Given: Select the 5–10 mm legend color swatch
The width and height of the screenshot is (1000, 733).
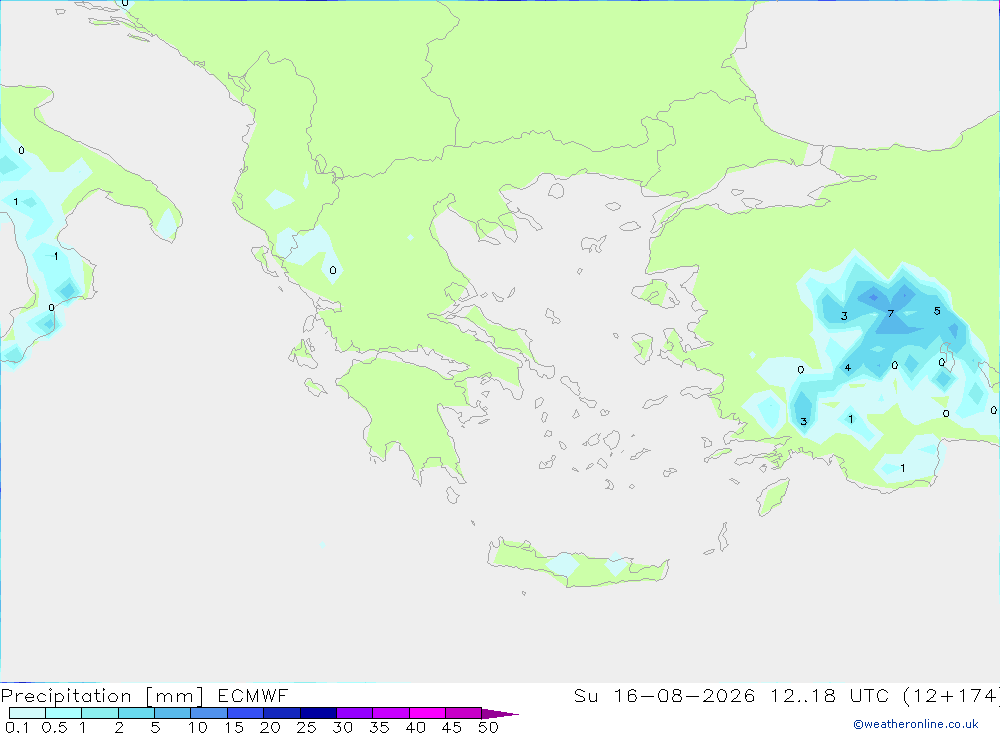Looking at the screenshot, I should click(173, 713).
